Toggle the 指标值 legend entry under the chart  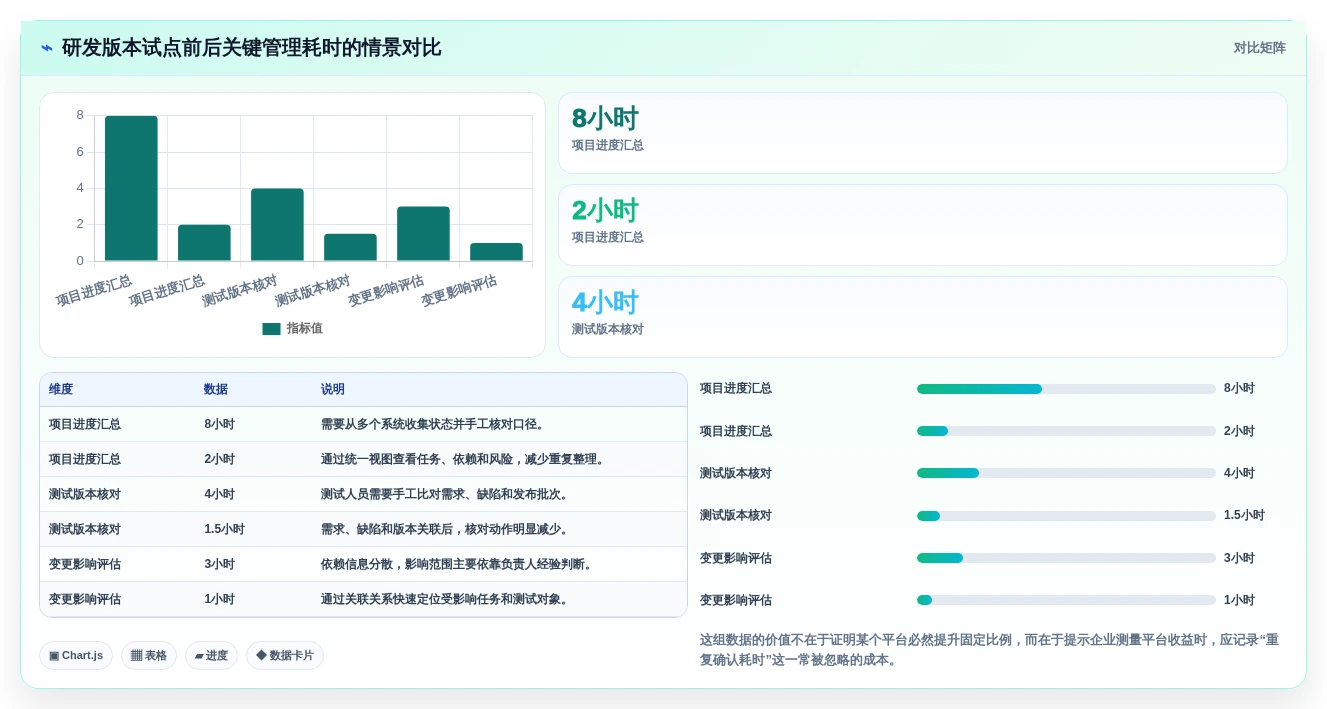coord(292,328)
